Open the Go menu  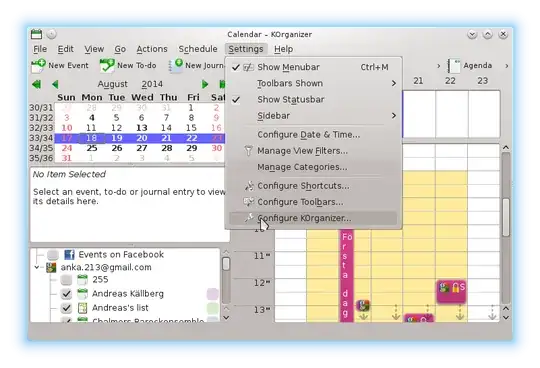coord(120,49)
